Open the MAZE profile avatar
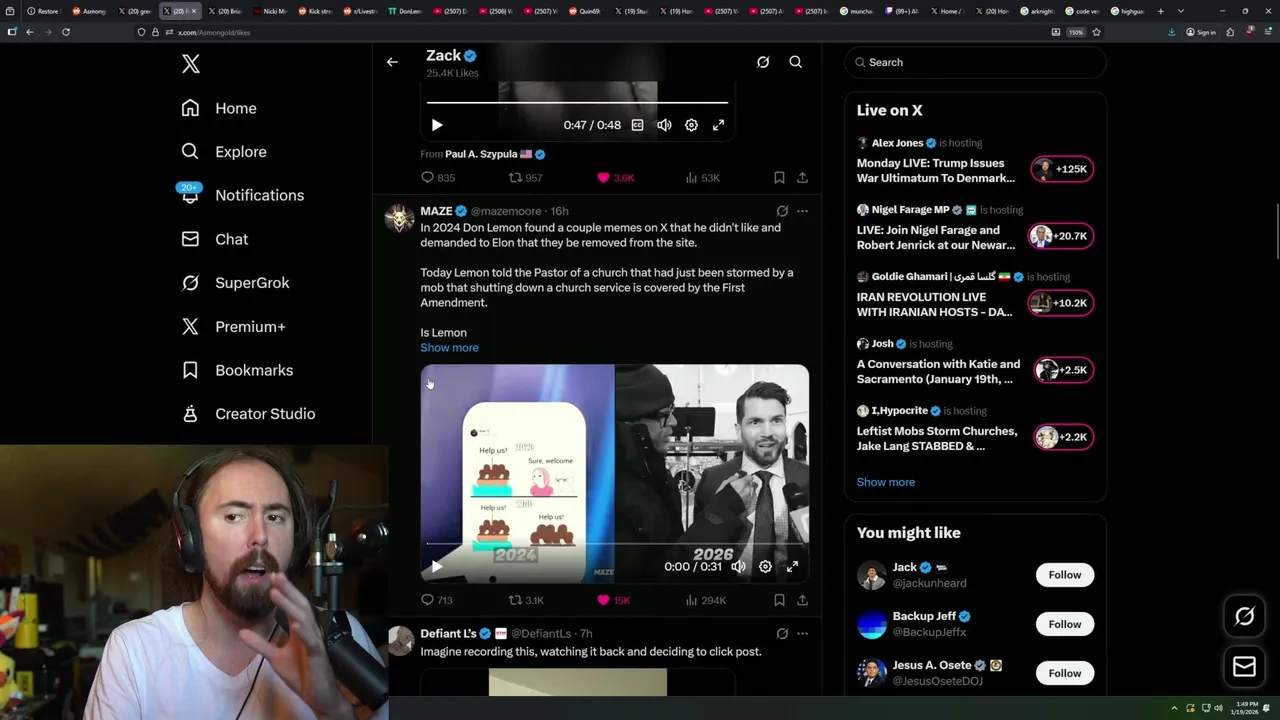This screenshot has height=720, width=1280. (x=400, y=219)
